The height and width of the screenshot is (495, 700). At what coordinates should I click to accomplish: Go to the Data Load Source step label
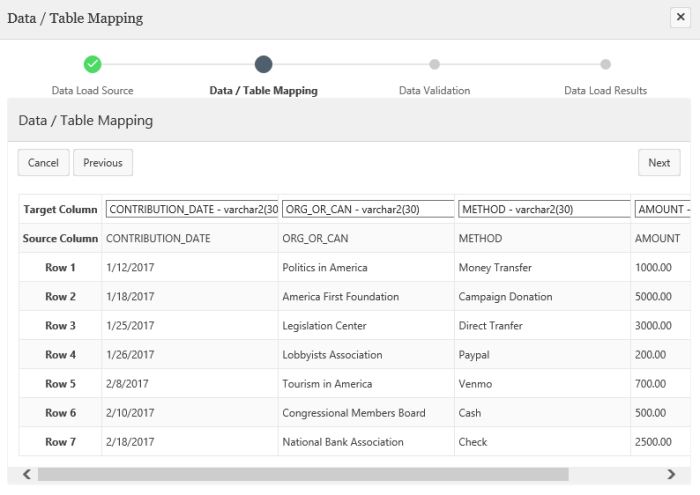coord(92,90)
